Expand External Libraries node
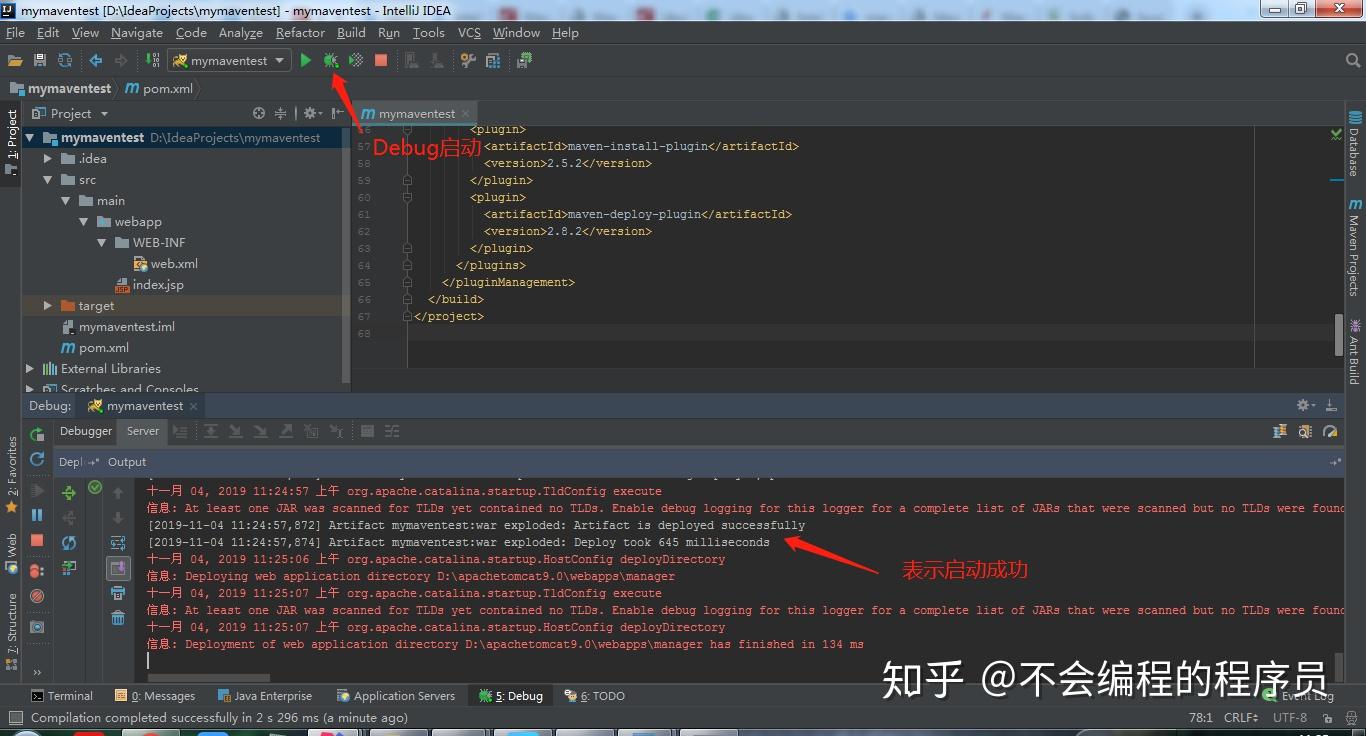The image size is (1366, 736). click(29, 369)
